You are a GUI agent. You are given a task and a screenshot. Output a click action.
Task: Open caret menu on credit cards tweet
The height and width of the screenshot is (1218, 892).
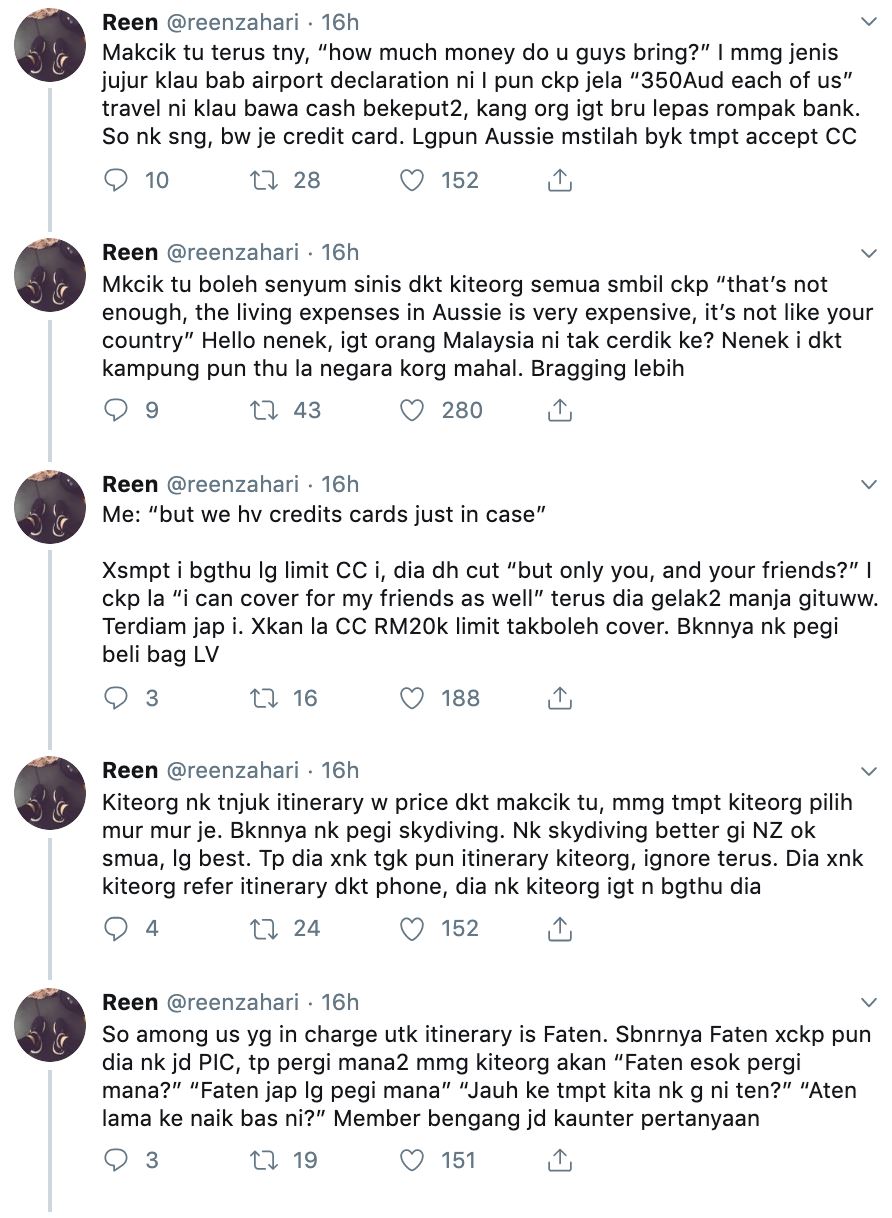(x=868, y=485)
